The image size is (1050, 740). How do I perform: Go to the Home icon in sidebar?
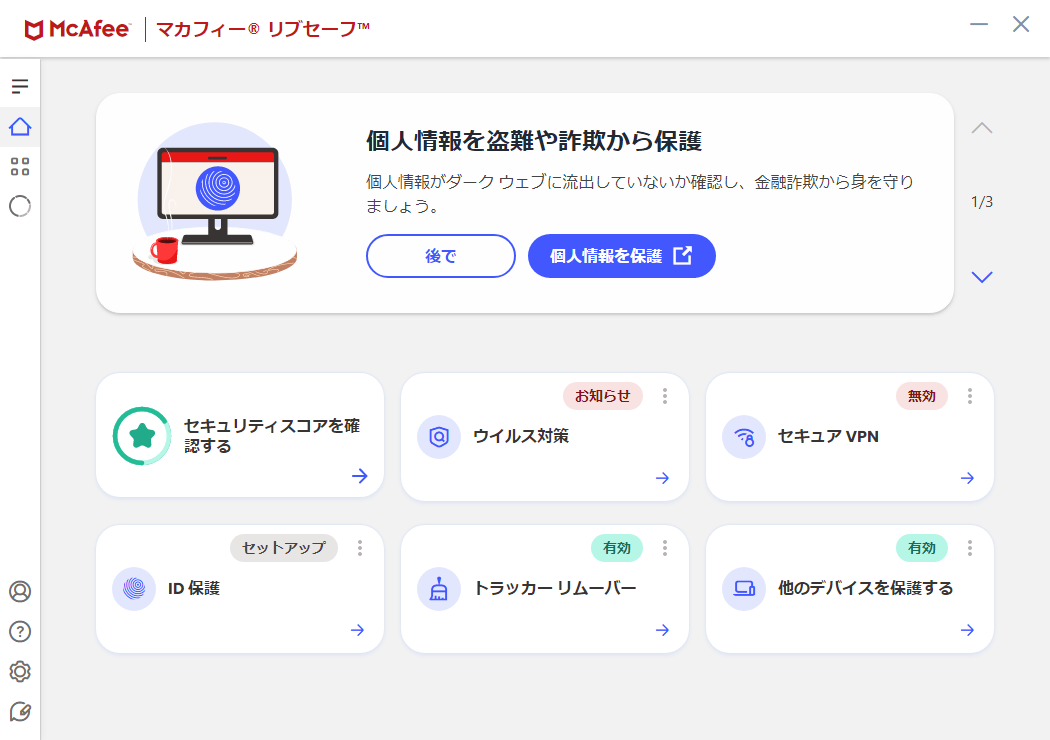point(20,127)
